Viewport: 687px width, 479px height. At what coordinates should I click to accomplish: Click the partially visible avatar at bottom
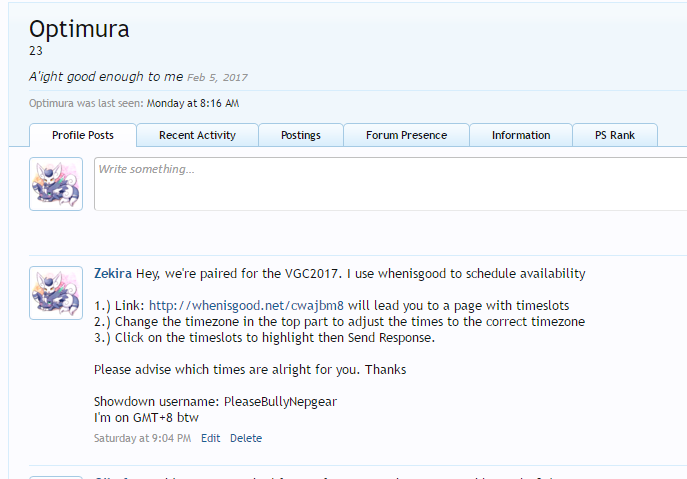click(x=56, y=476)
